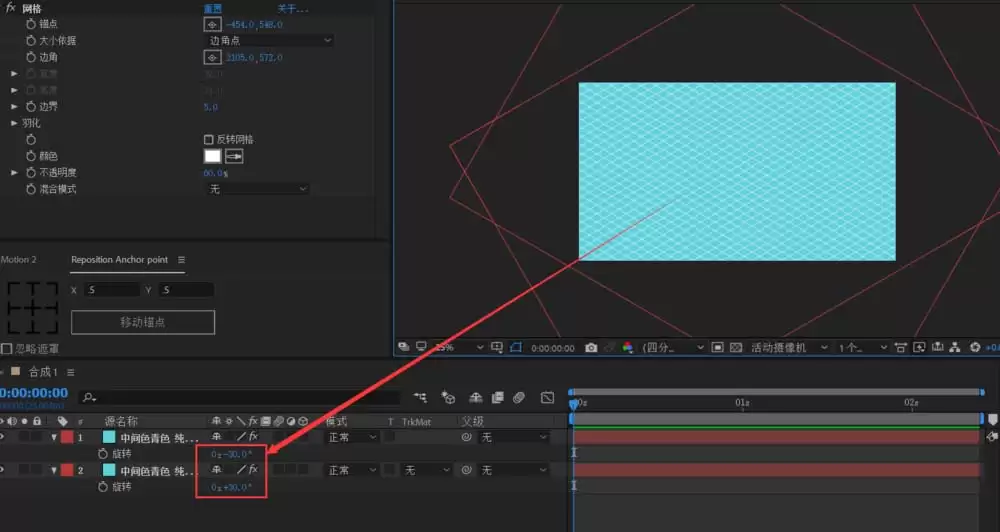Screen dimensions: 1000x532
Task: Toggle effects fx switch on layer 2
Action: (x=253, y=469)
